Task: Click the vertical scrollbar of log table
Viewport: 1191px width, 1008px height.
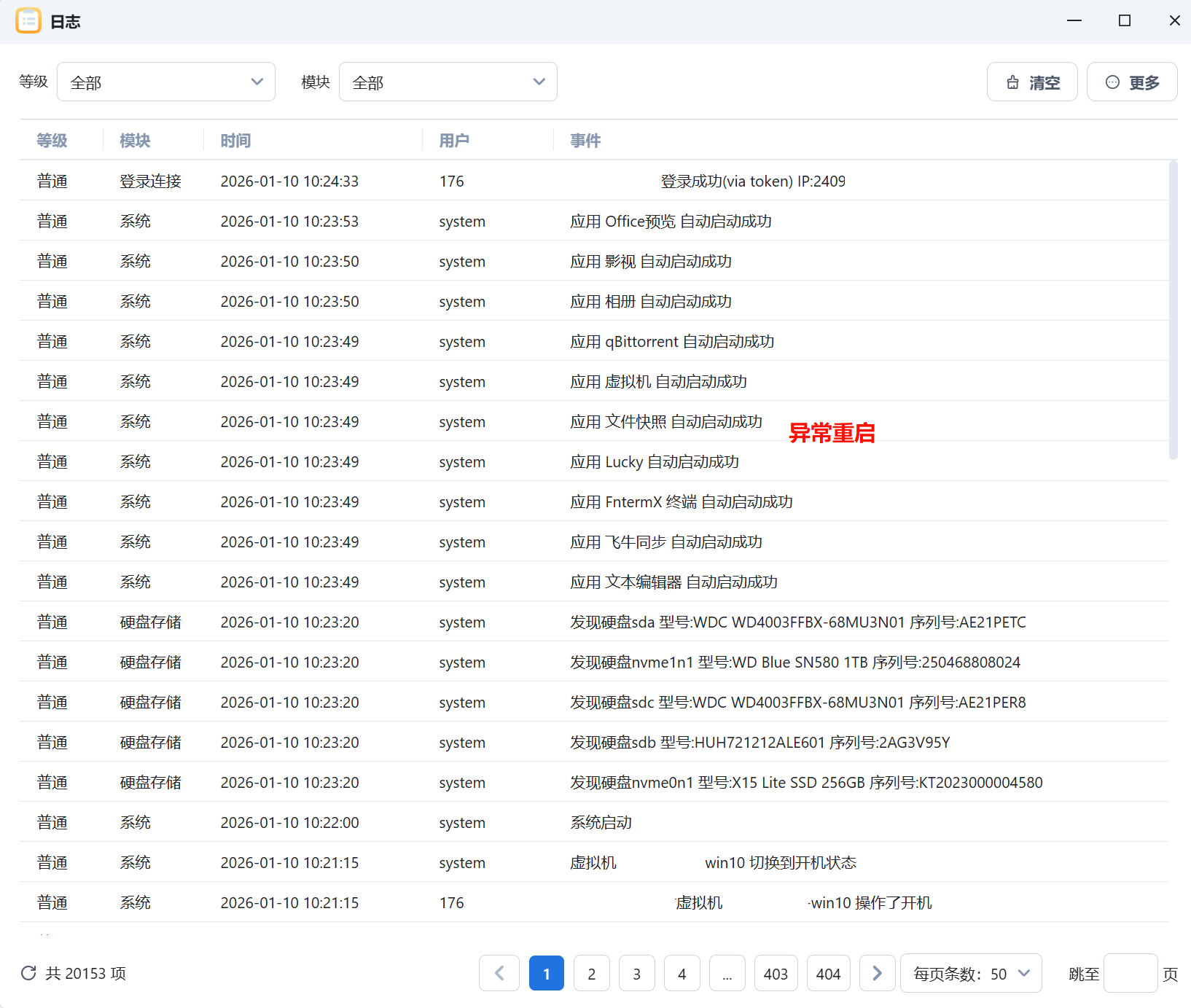Action: pos(1173,310)
